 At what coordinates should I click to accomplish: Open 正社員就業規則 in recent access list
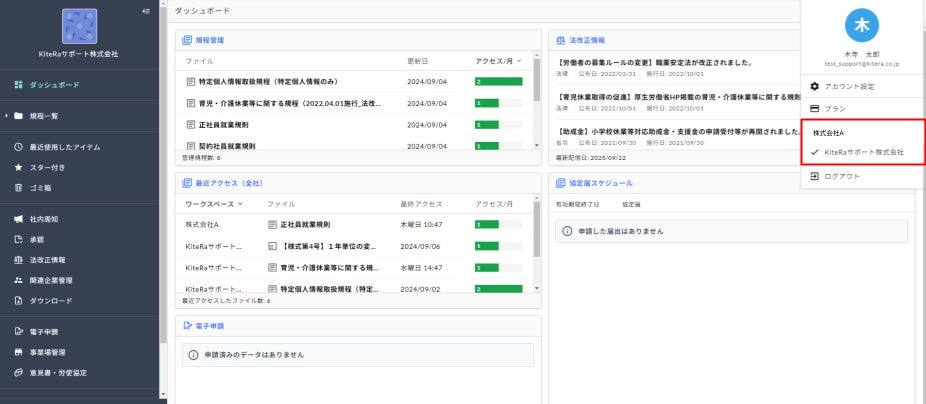click(x=305, y=224)
